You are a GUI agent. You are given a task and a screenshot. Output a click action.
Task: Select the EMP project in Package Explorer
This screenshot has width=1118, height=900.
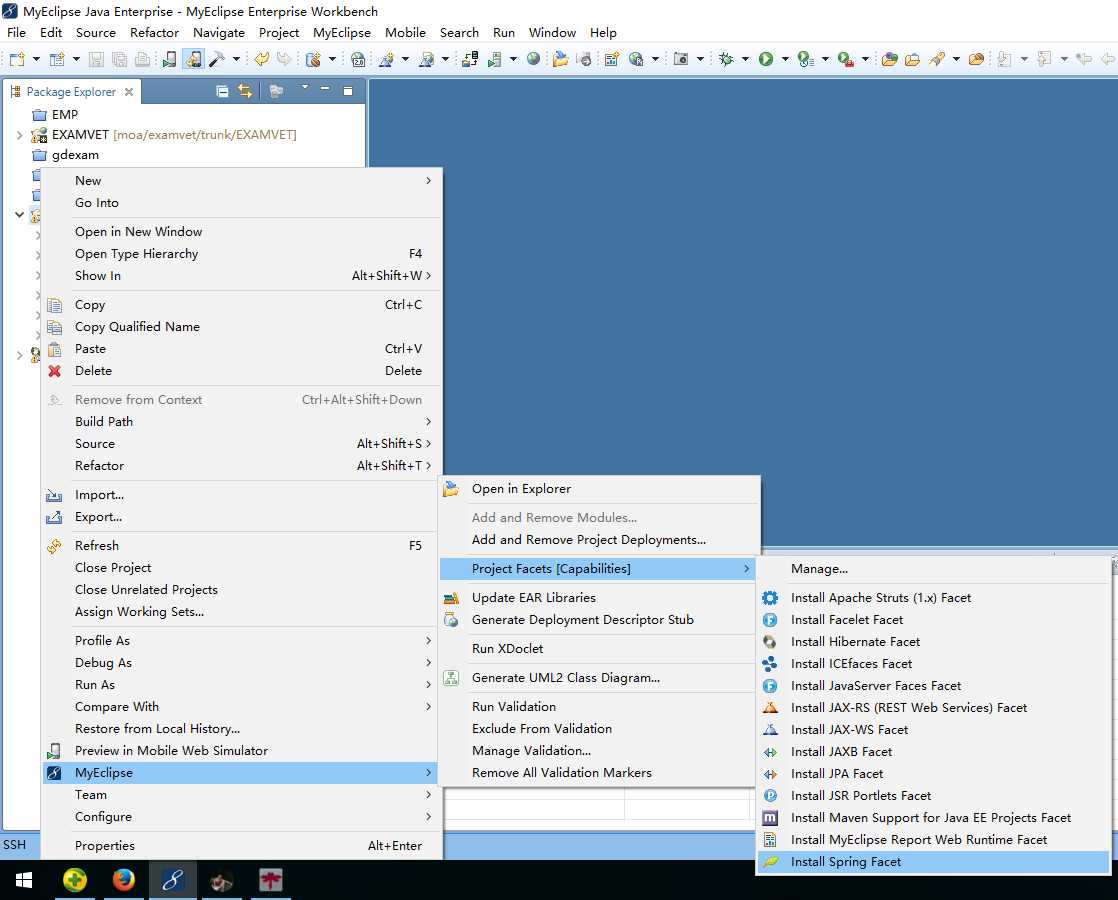click(56, 114)
